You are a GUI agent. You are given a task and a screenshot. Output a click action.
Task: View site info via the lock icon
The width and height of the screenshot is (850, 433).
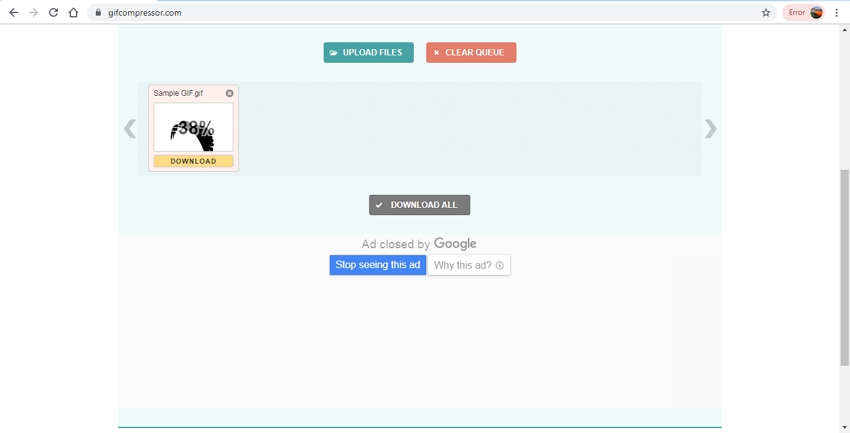(98, 13)
